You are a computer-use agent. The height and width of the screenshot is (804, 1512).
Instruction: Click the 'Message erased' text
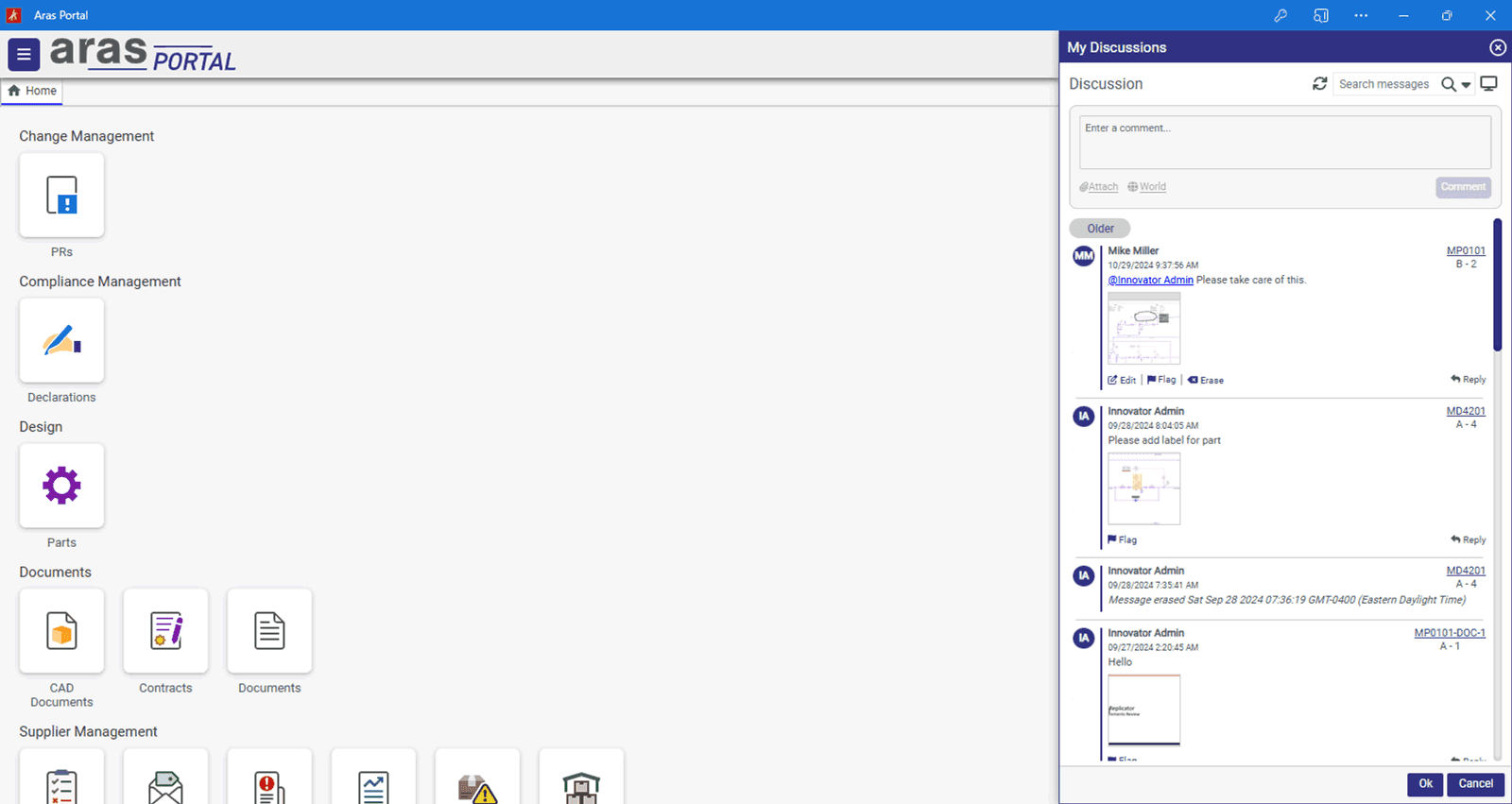tap(1287, 600)
